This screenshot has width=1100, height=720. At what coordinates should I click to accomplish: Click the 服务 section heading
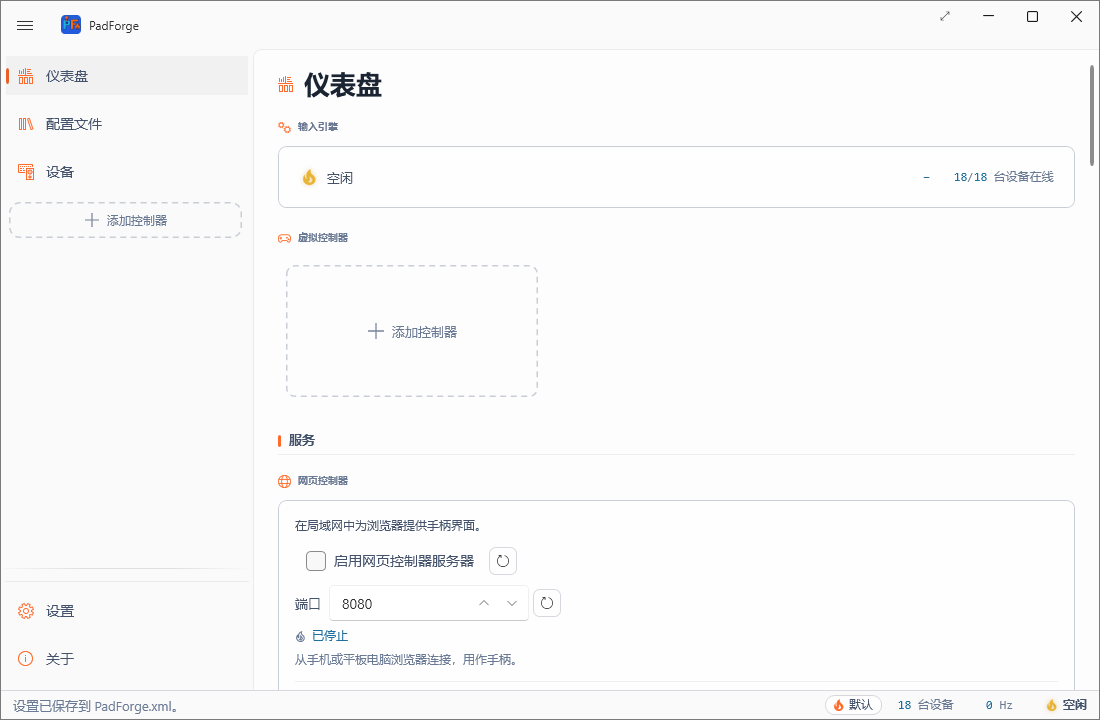302,440
